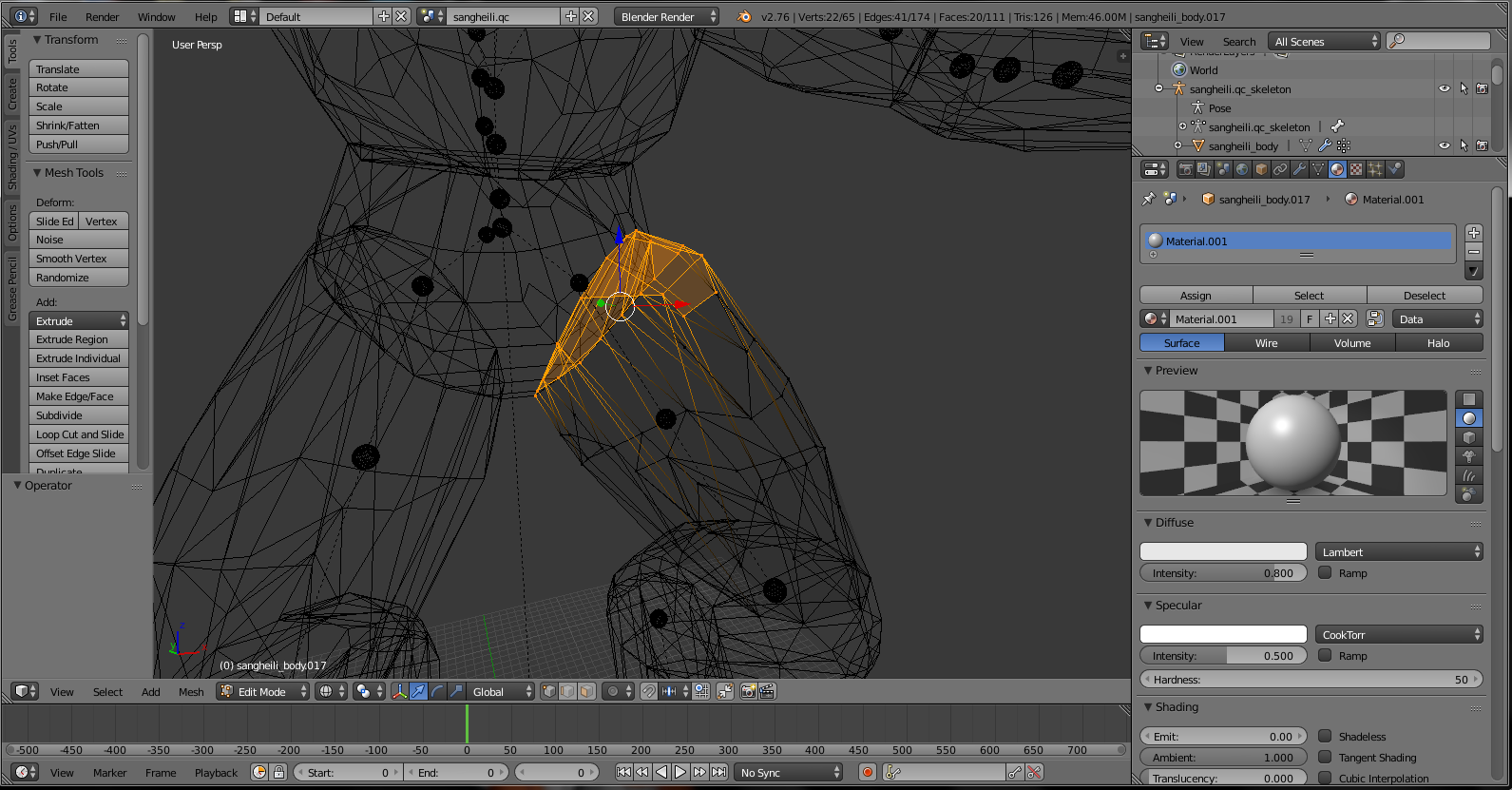Screen dimensions: 1512x790
Task: Click the Diffuse color swatch
Action: tap(1223, 552)
